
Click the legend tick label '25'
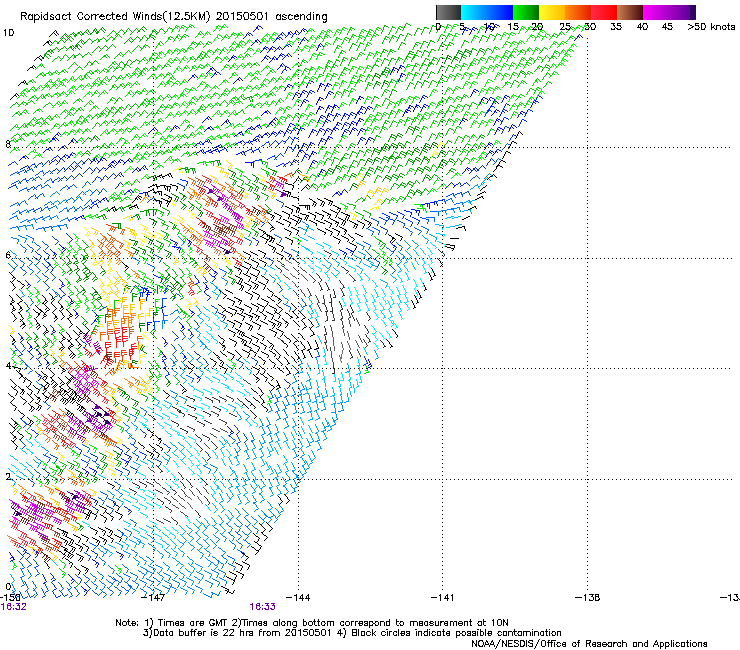(565, 26)
